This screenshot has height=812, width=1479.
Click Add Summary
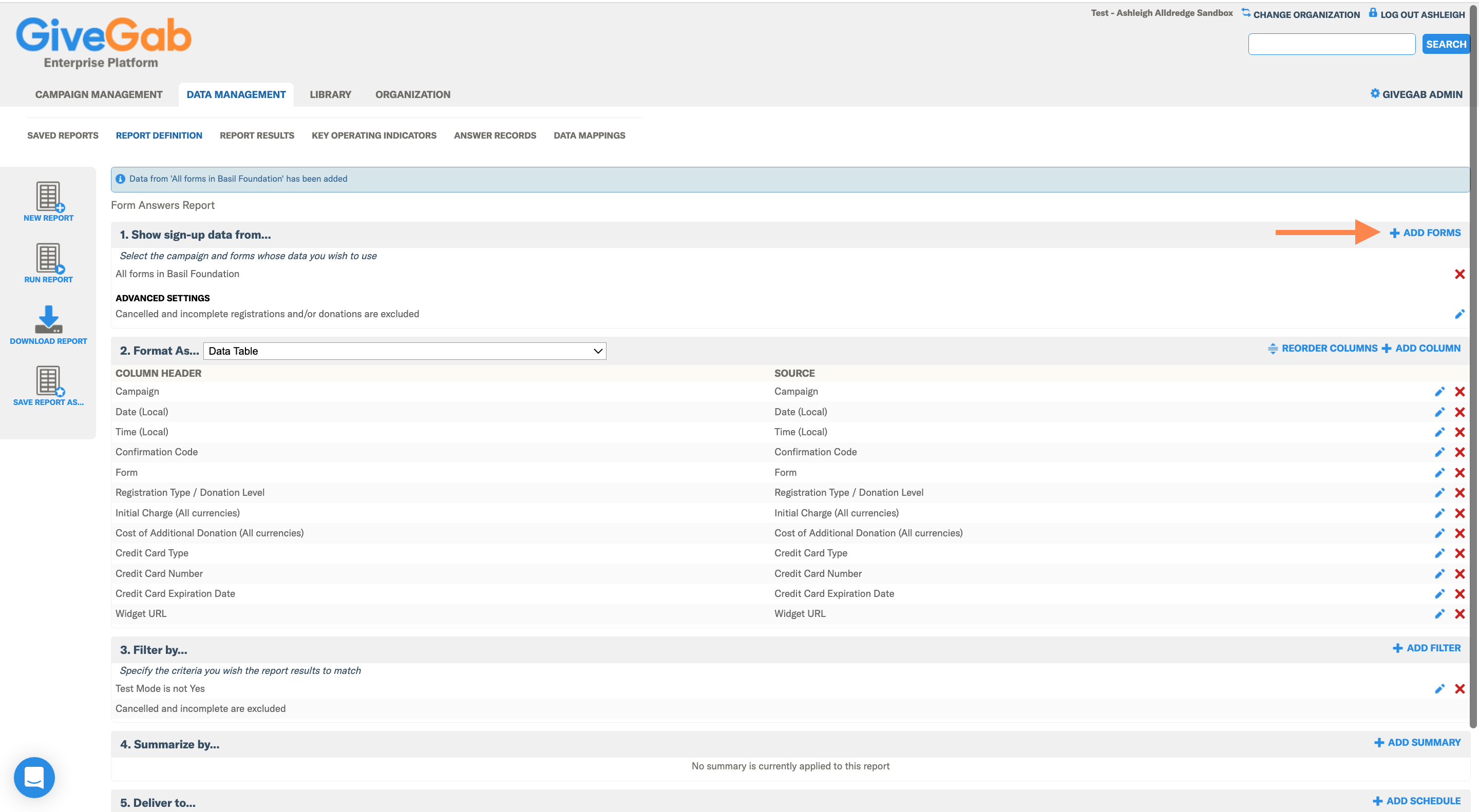pyautogui.click(x=1417, y=743)
